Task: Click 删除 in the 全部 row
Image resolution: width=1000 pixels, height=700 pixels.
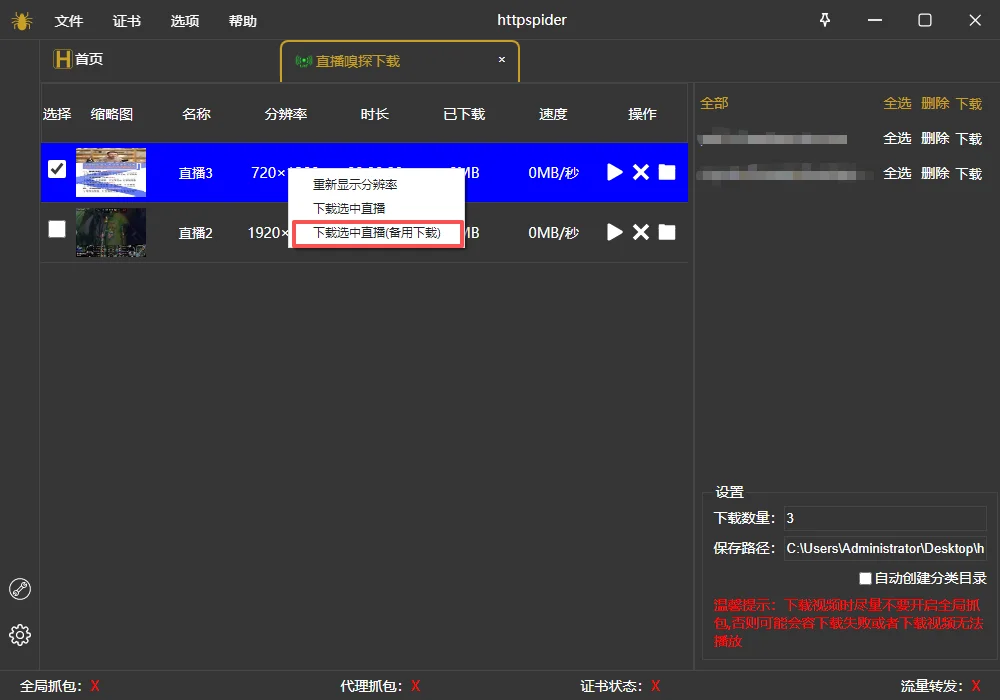Action: tap(935, 103)
